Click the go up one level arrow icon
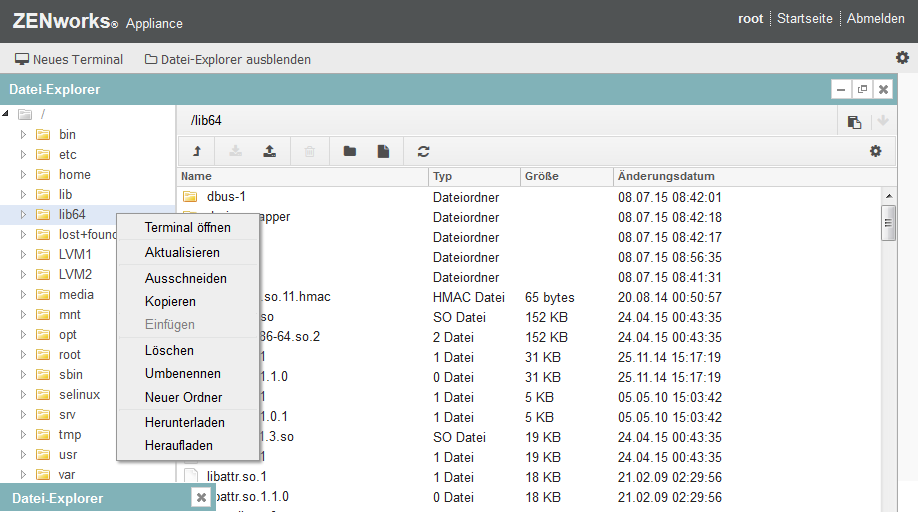This screenshot has height=512, width=918. (x=197, y=152)
